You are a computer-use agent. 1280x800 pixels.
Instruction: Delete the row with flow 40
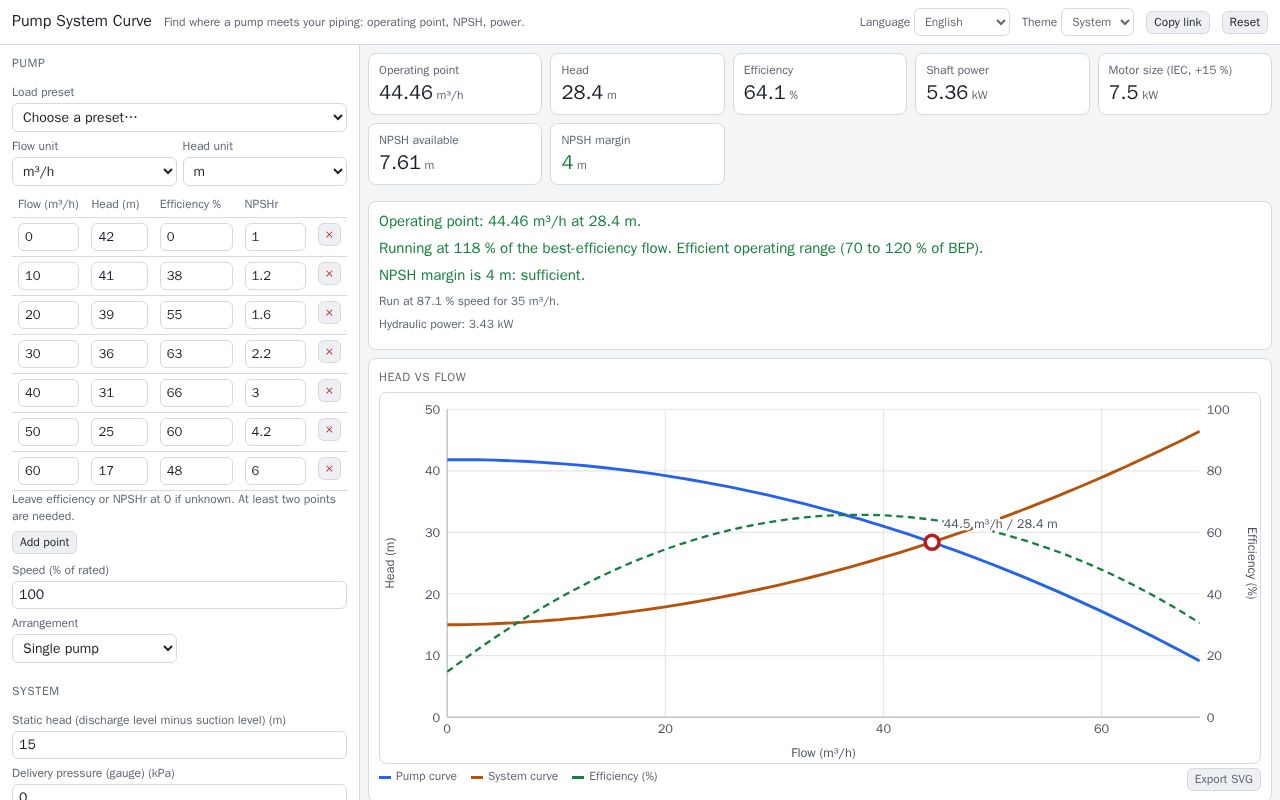(x=329, y=391)
